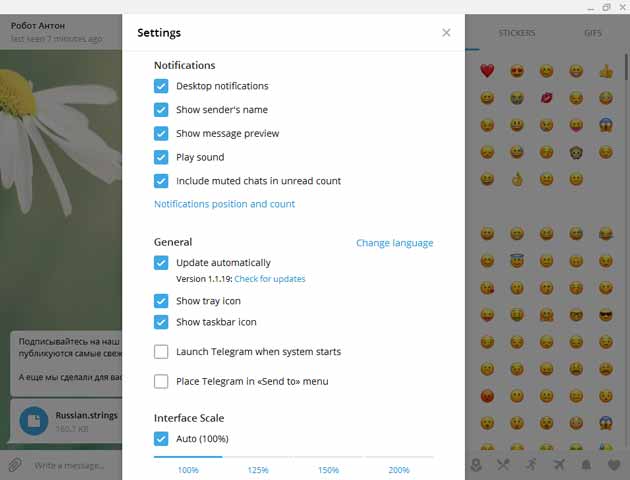
Task: Set interface scale to 150%
Action: (328, 469)
